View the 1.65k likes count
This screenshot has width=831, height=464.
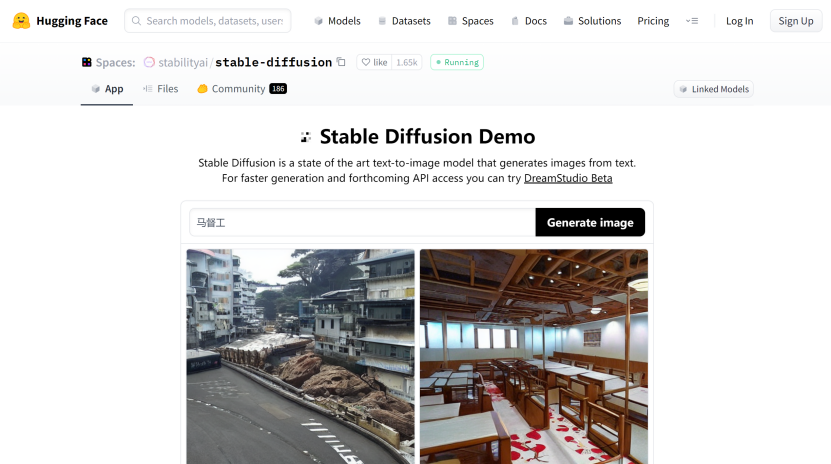(x=406, y=62)
